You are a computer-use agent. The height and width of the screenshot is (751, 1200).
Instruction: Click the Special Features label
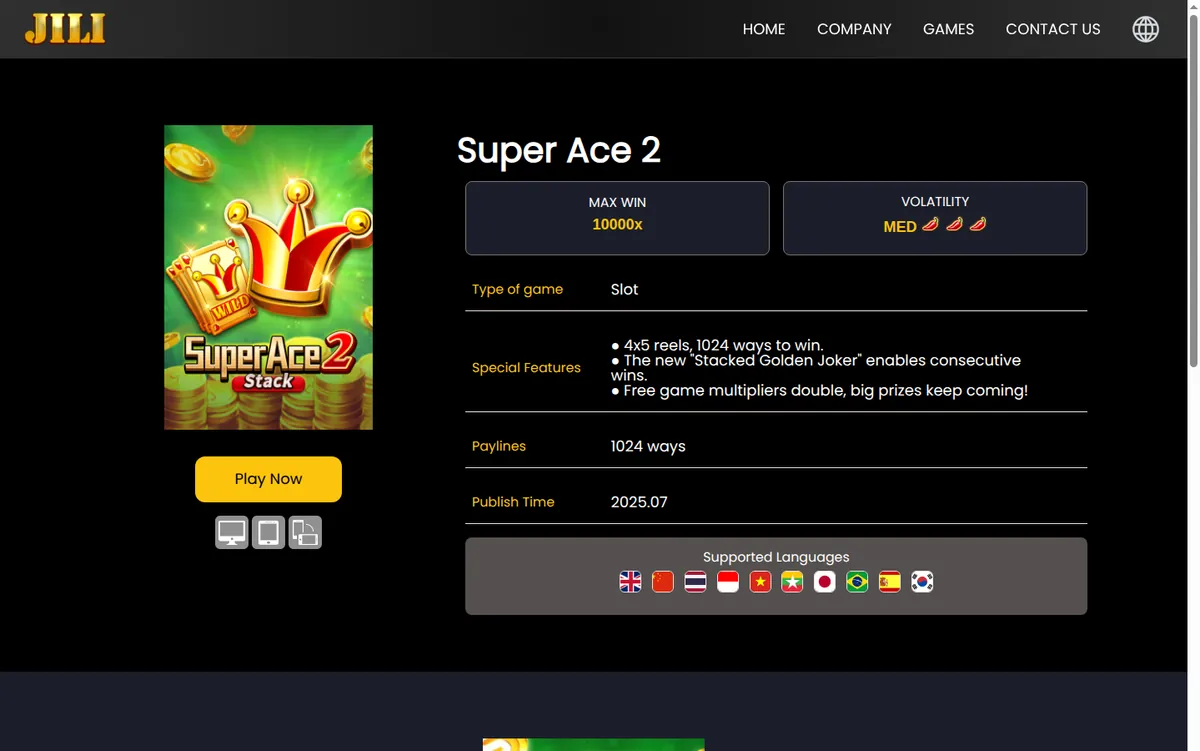coord(526,367)
